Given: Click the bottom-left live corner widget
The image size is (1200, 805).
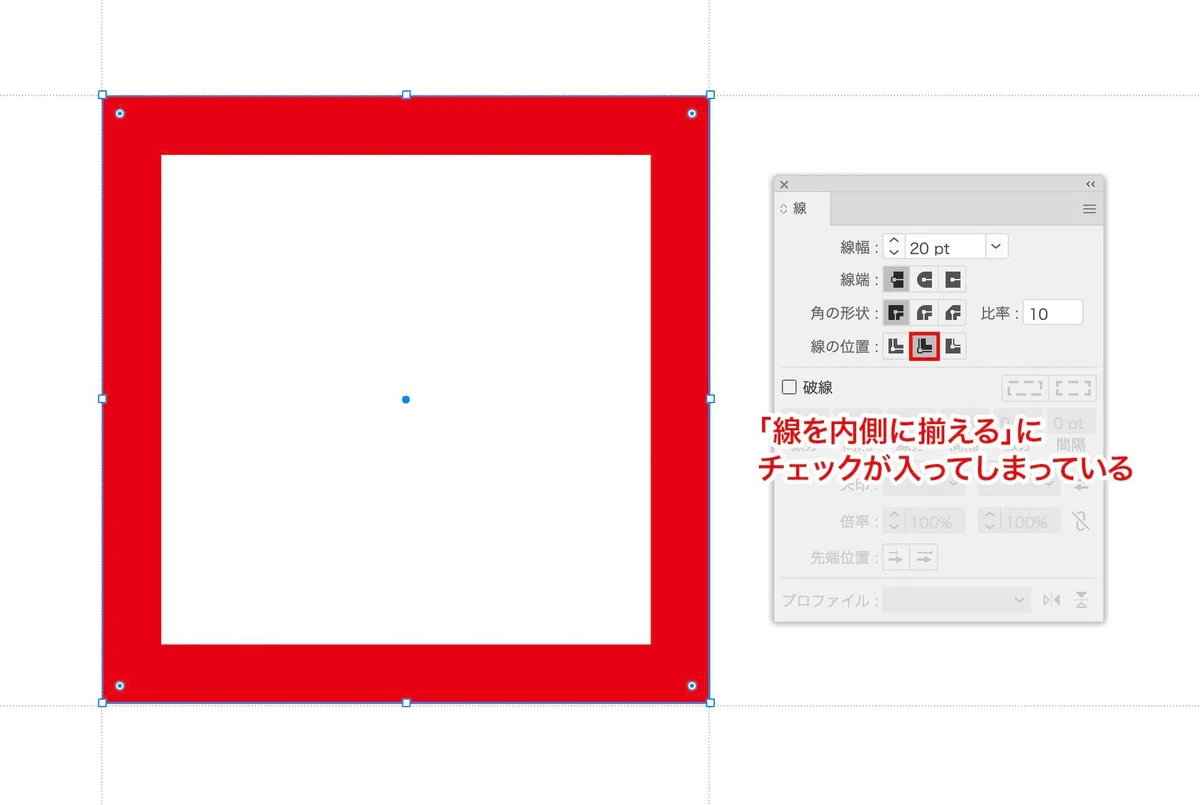Looking at the screenshot, I should point(120,686).
